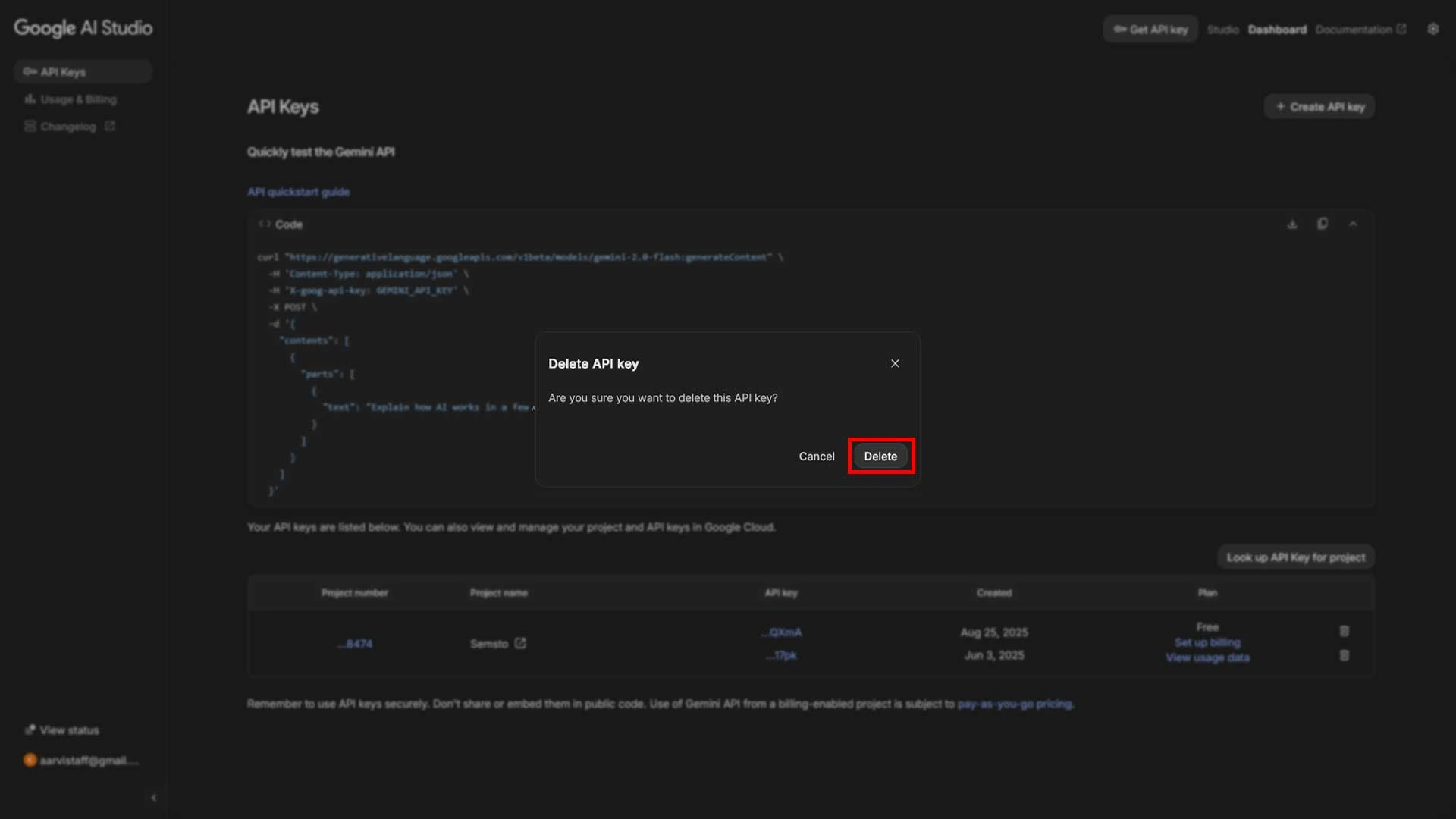The width and height of the screenshot is (1456, 819).
Task: Delete the Jun 3, 2025 key via trash icon
Action: 1345,655
